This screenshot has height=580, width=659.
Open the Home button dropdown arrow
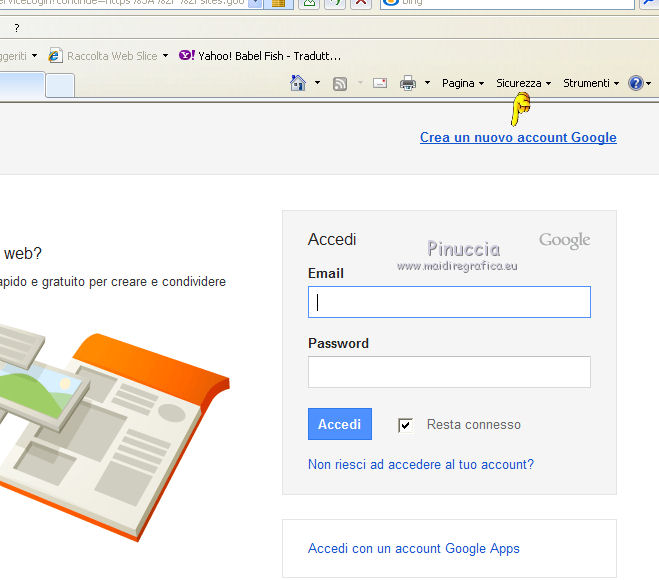317,83
